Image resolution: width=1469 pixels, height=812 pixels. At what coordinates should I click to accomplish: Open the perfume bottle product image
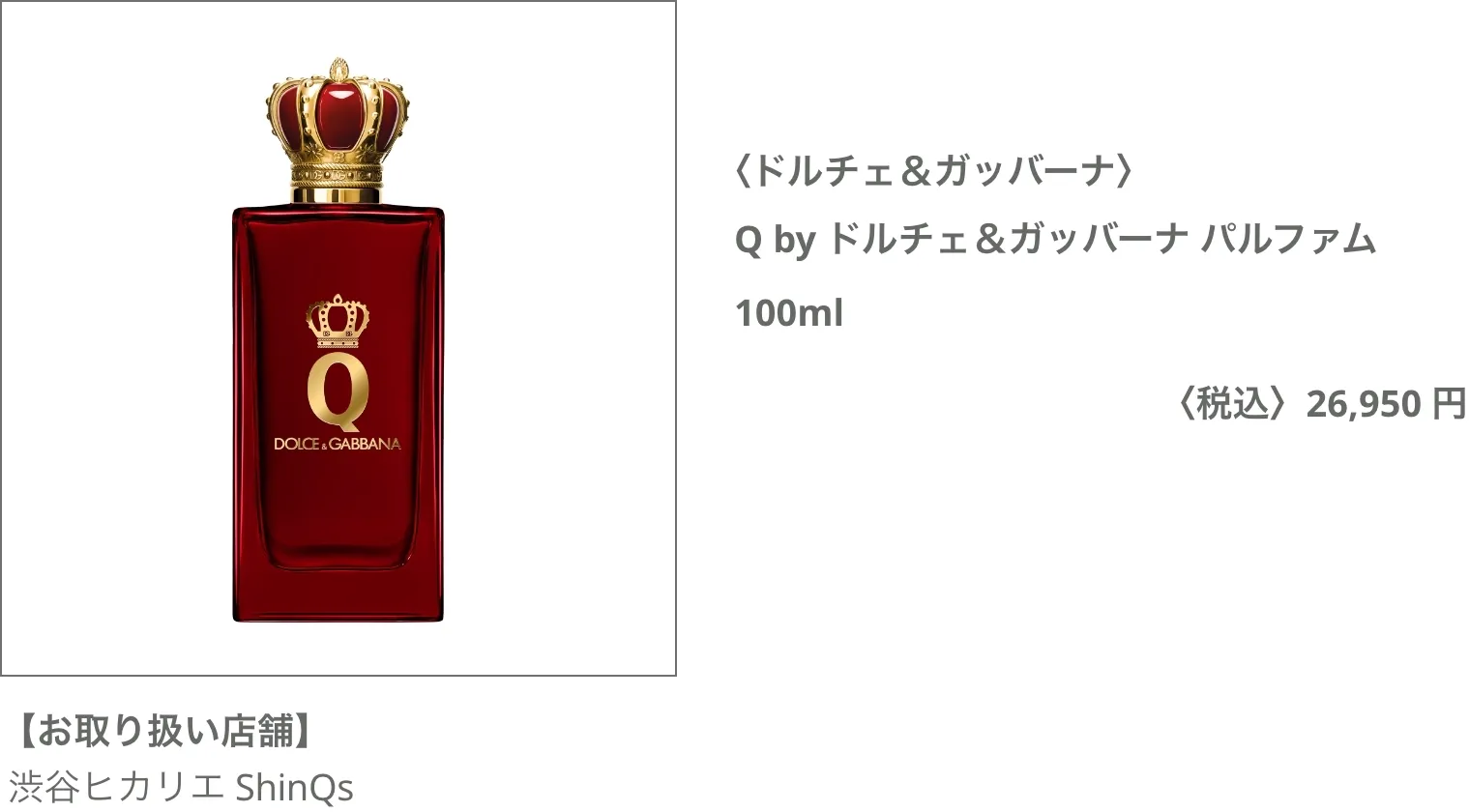(338, 338)
